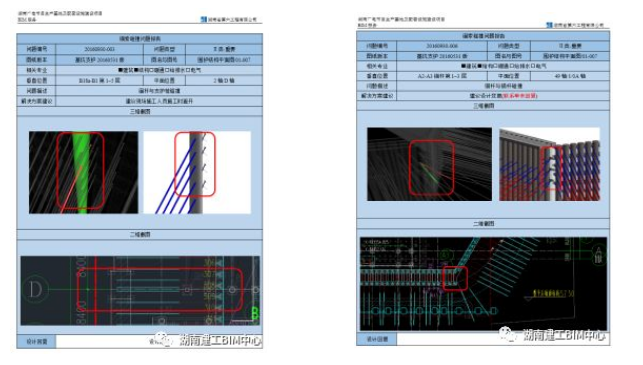Select the 三维截图 section header on right page
Screen dimensions: 643x365
[x=483, y=106]
